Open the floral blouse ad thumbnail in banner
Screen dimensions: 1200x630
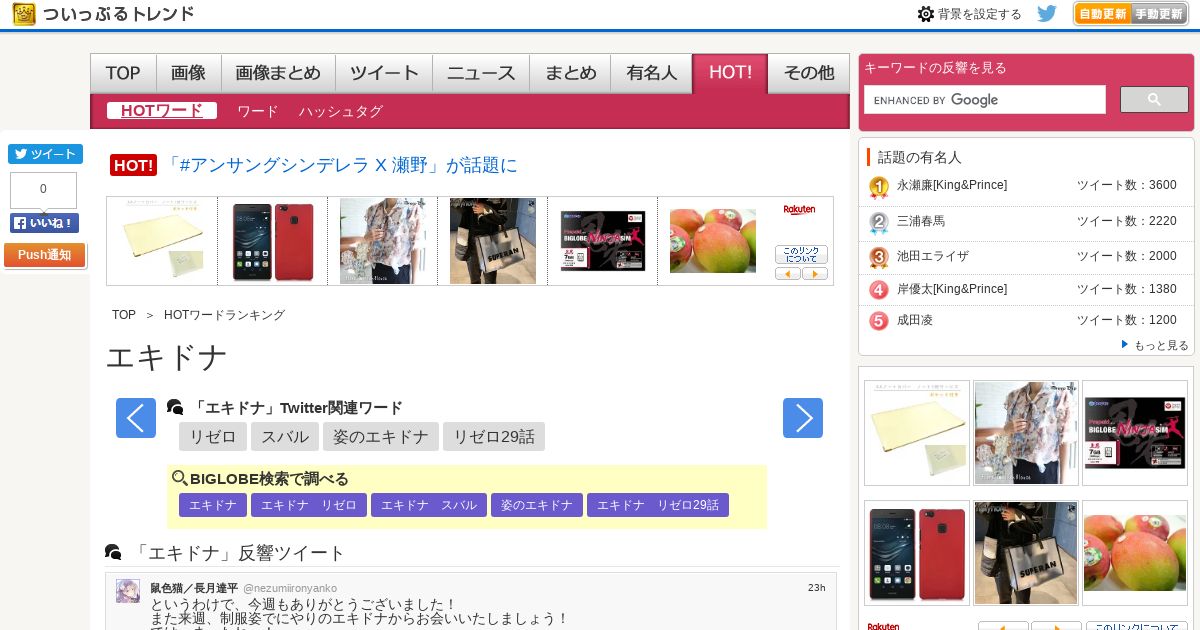click(383, 241)
